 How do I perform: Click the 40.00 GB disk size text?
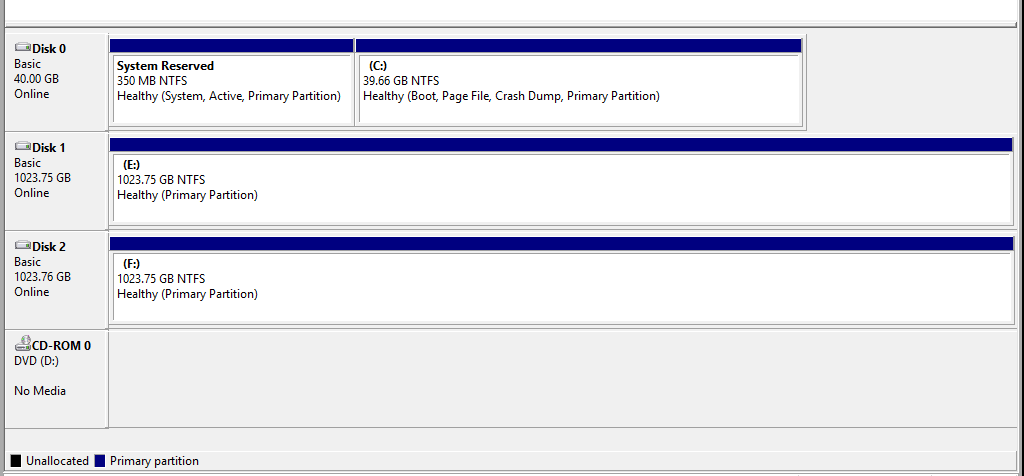coord(36,79)
